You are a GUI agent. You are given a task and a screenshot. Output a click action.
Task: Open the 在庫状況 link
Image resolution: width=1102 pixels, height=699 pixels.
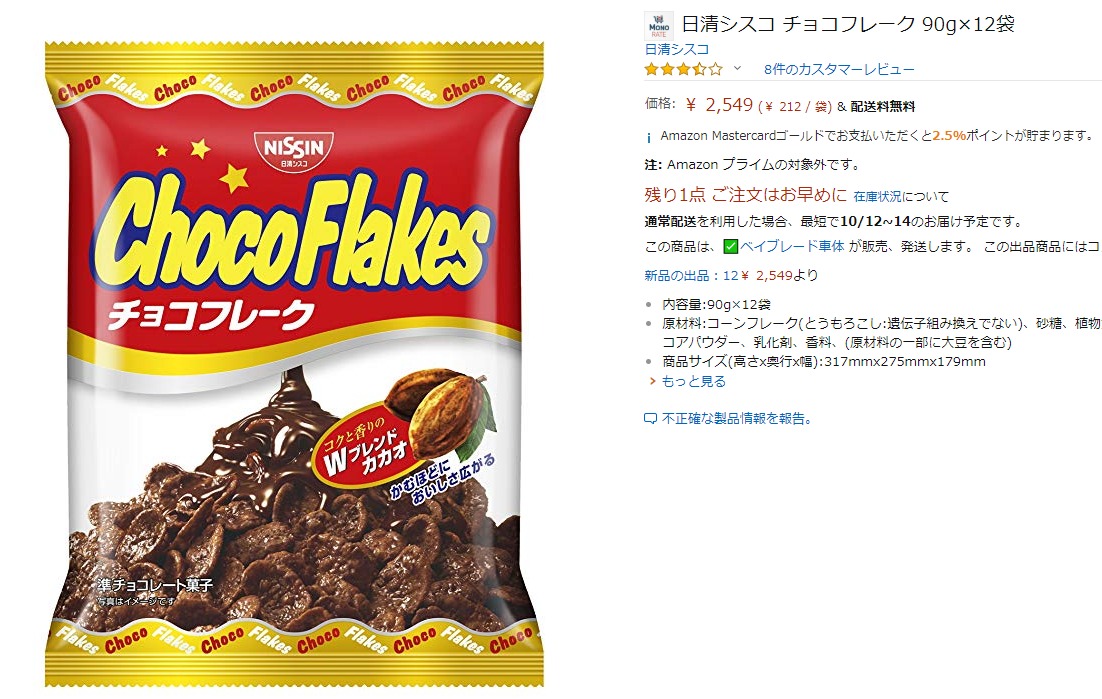[x=877, y=197]
